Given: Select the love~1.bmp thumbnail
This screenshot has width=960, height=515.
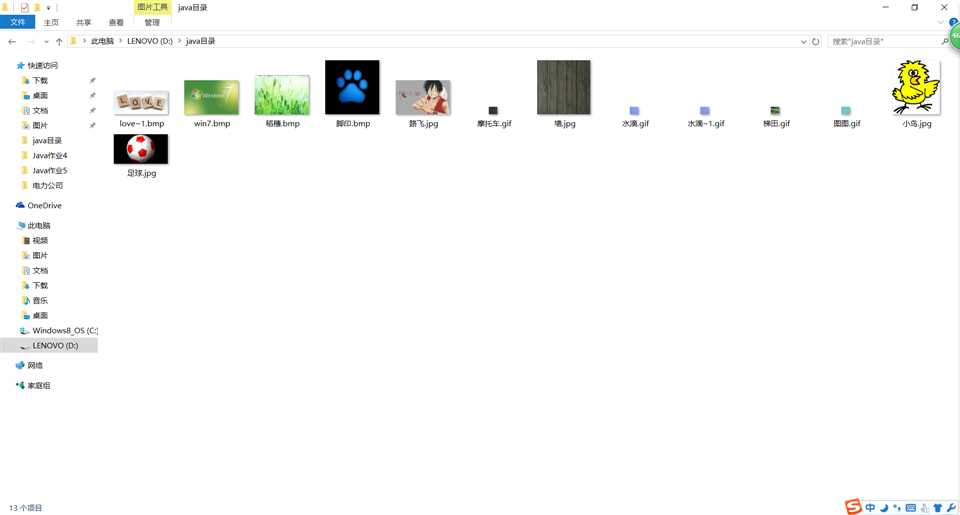Looking at the screenshot, I should click(x=141, y=103).
